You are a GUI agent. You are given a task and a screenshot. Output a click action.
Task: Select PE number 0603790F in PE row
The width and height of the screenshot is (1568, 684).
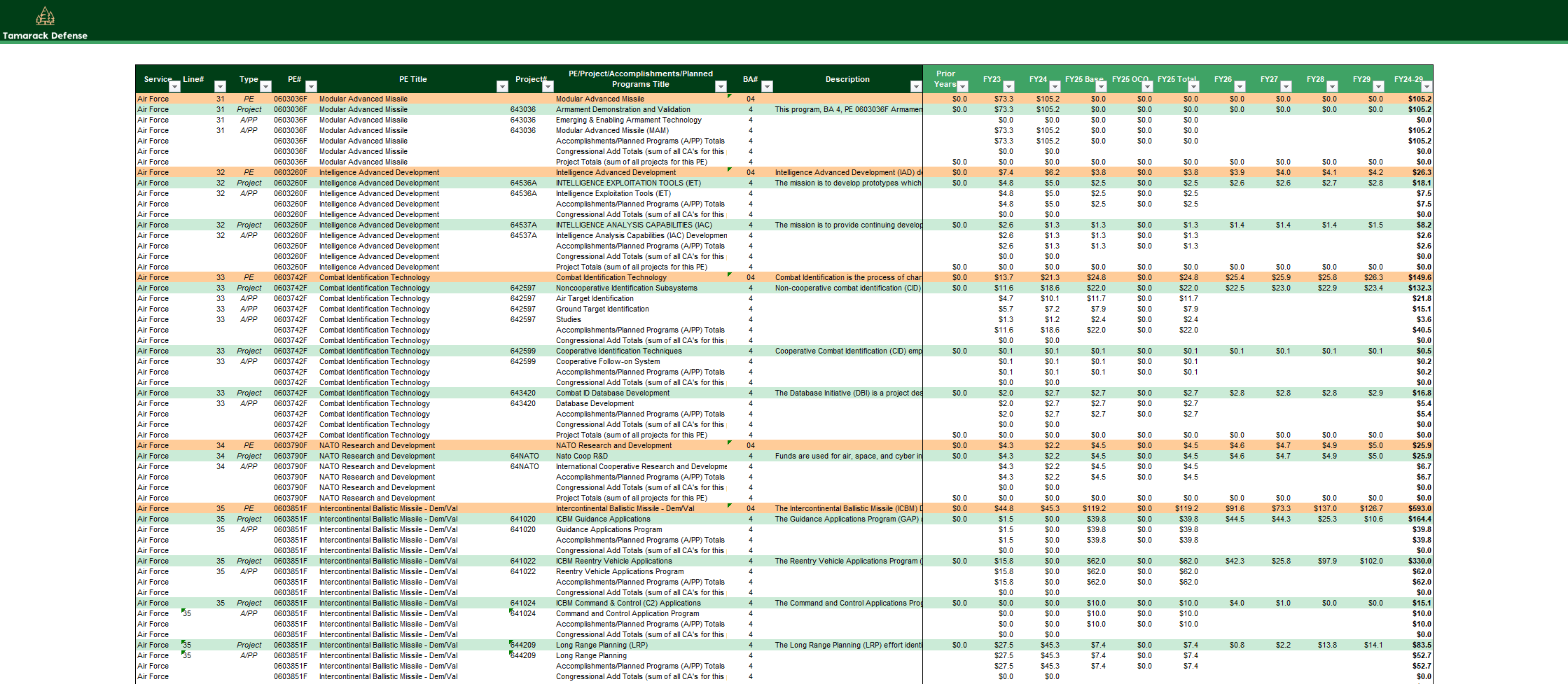[x=295, y=445]
